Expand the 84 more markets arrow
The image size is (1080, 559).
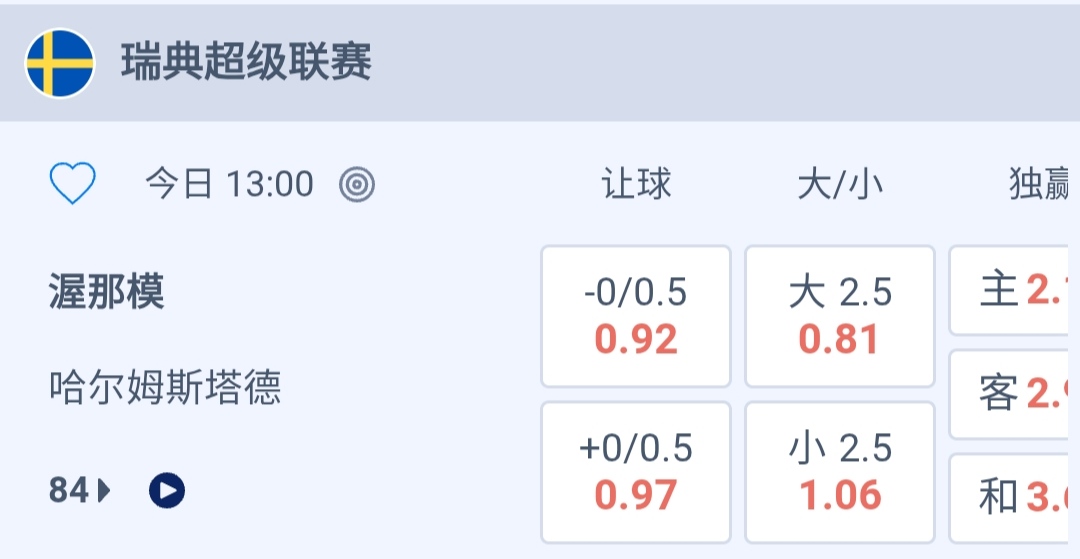point(104,490)
